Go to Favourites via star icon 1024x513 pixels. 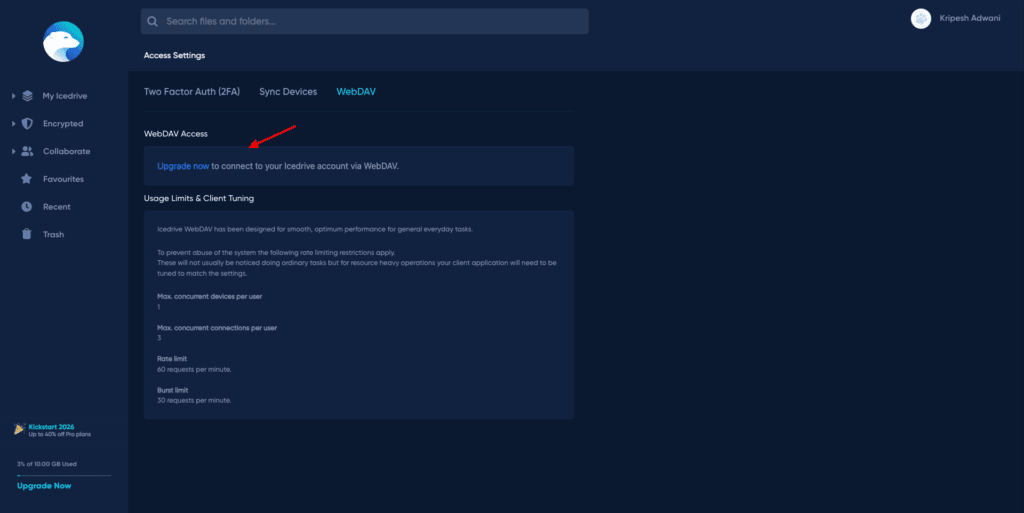27,179
